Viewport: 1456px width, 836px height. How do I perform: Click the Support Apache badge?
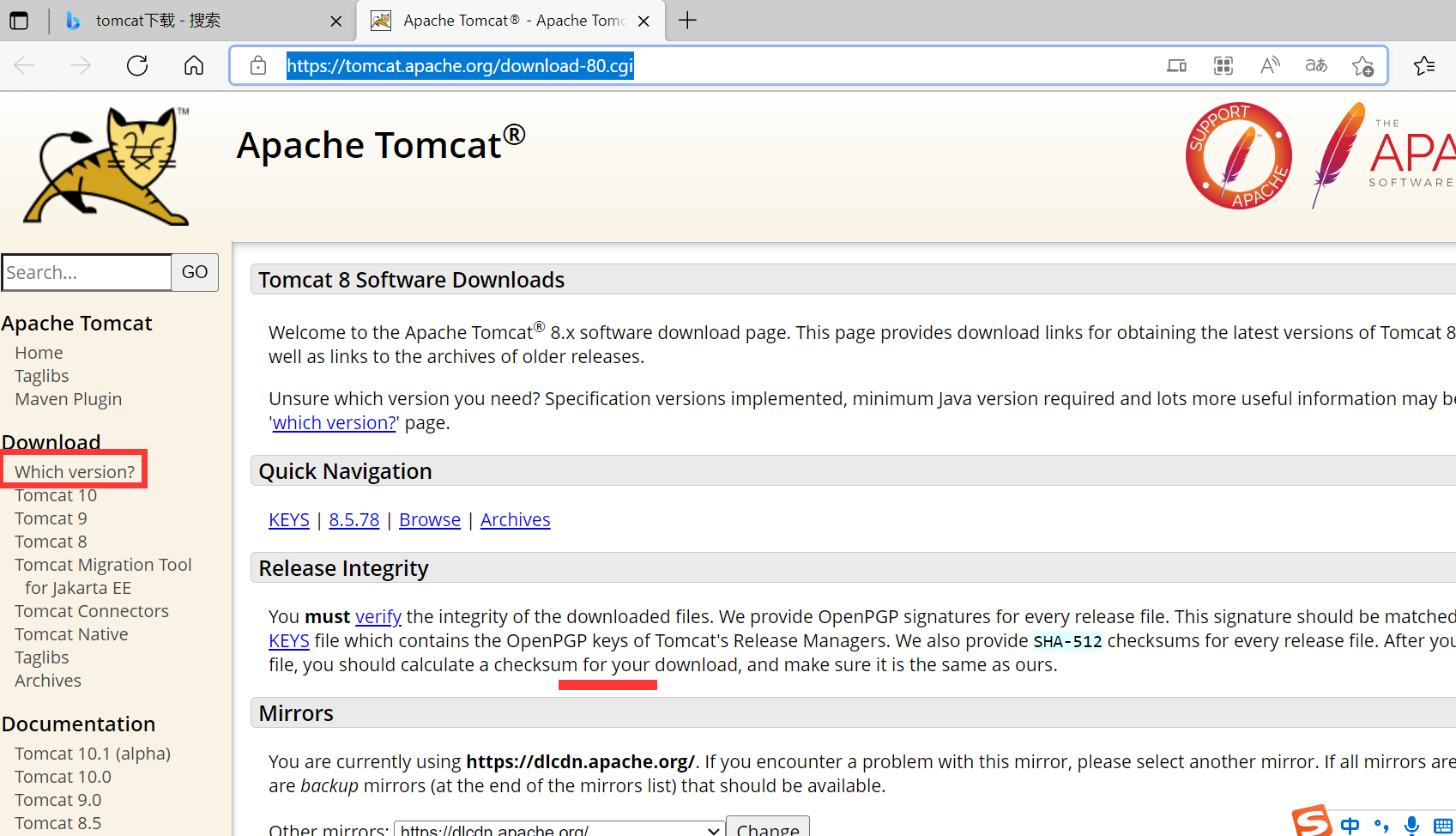click(1239, 155)
